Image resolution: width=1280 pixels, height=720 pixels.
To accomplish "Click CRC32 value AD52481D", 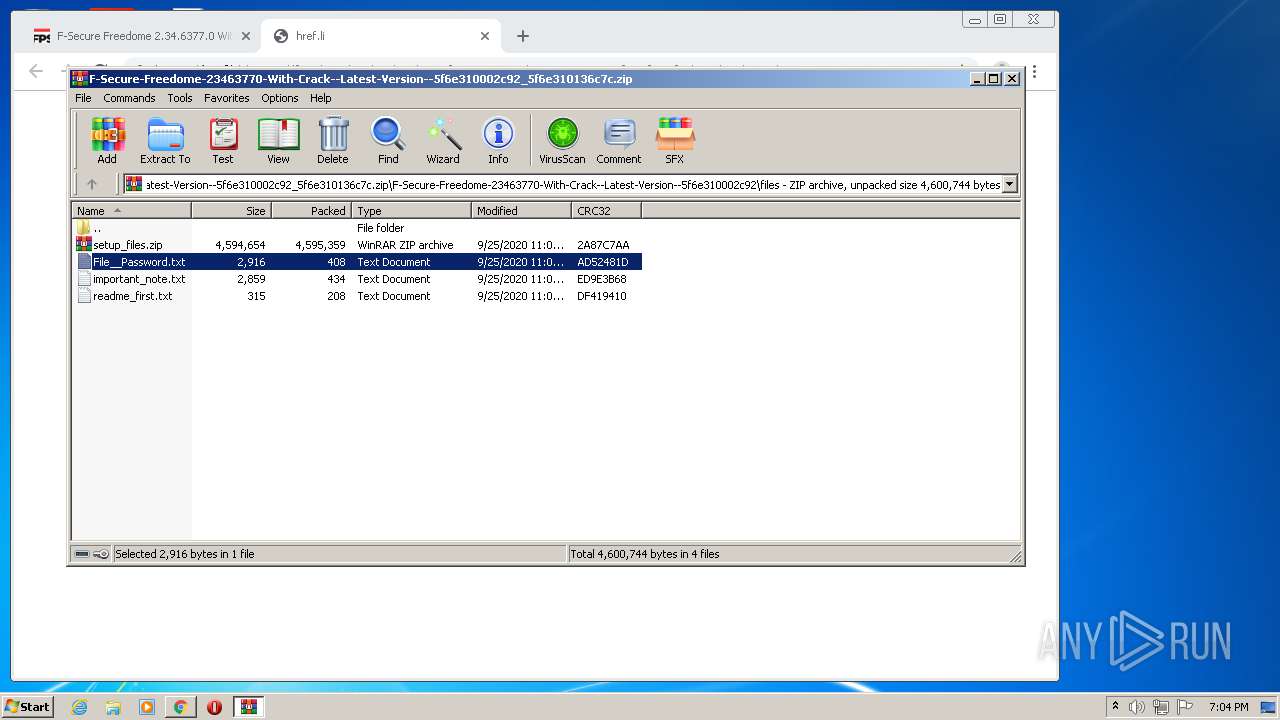I will click(602, 262).
